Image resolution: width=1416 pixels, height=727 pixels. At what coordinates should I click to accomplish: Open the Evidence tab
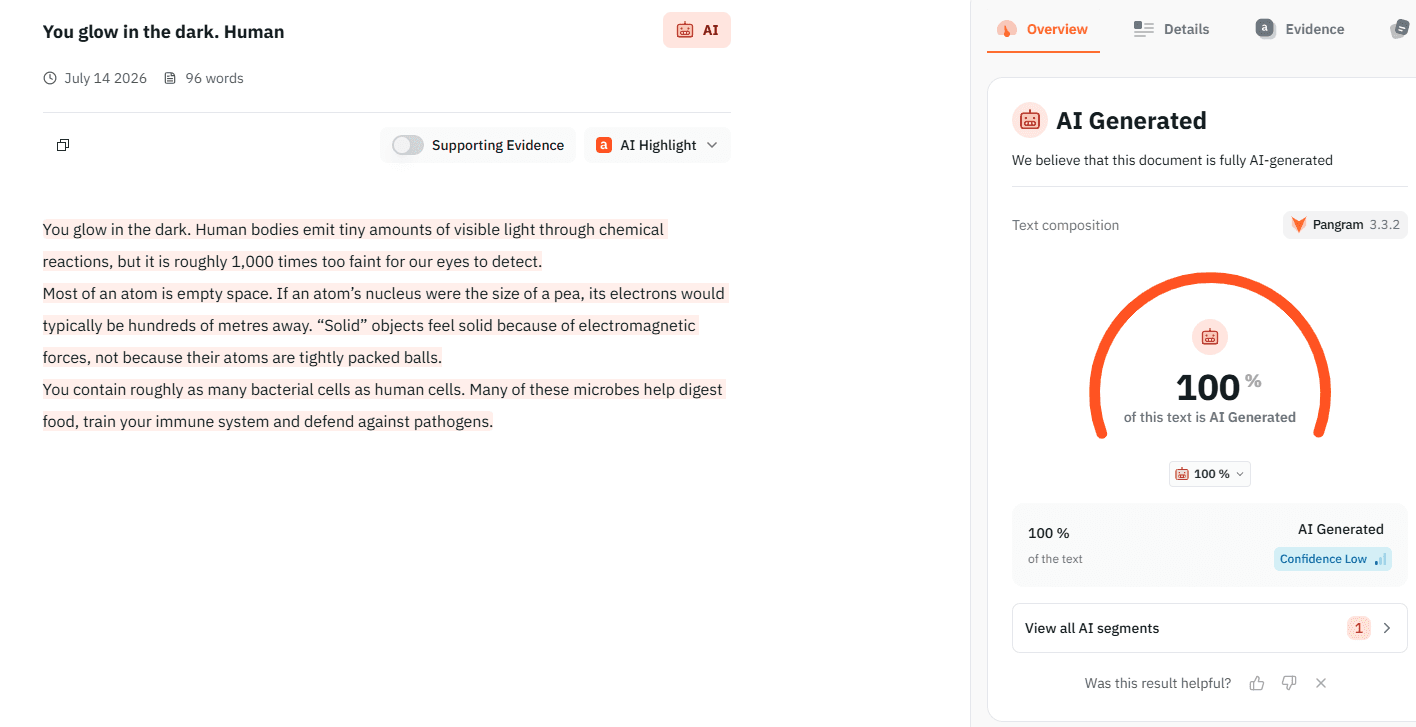[x=1300, y=29]
